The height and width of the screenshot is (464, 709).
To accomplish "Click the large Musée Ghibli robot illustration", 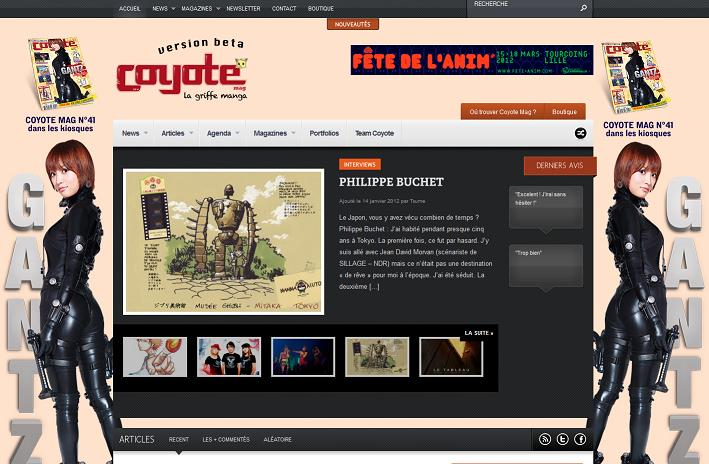I will (223, 241).
